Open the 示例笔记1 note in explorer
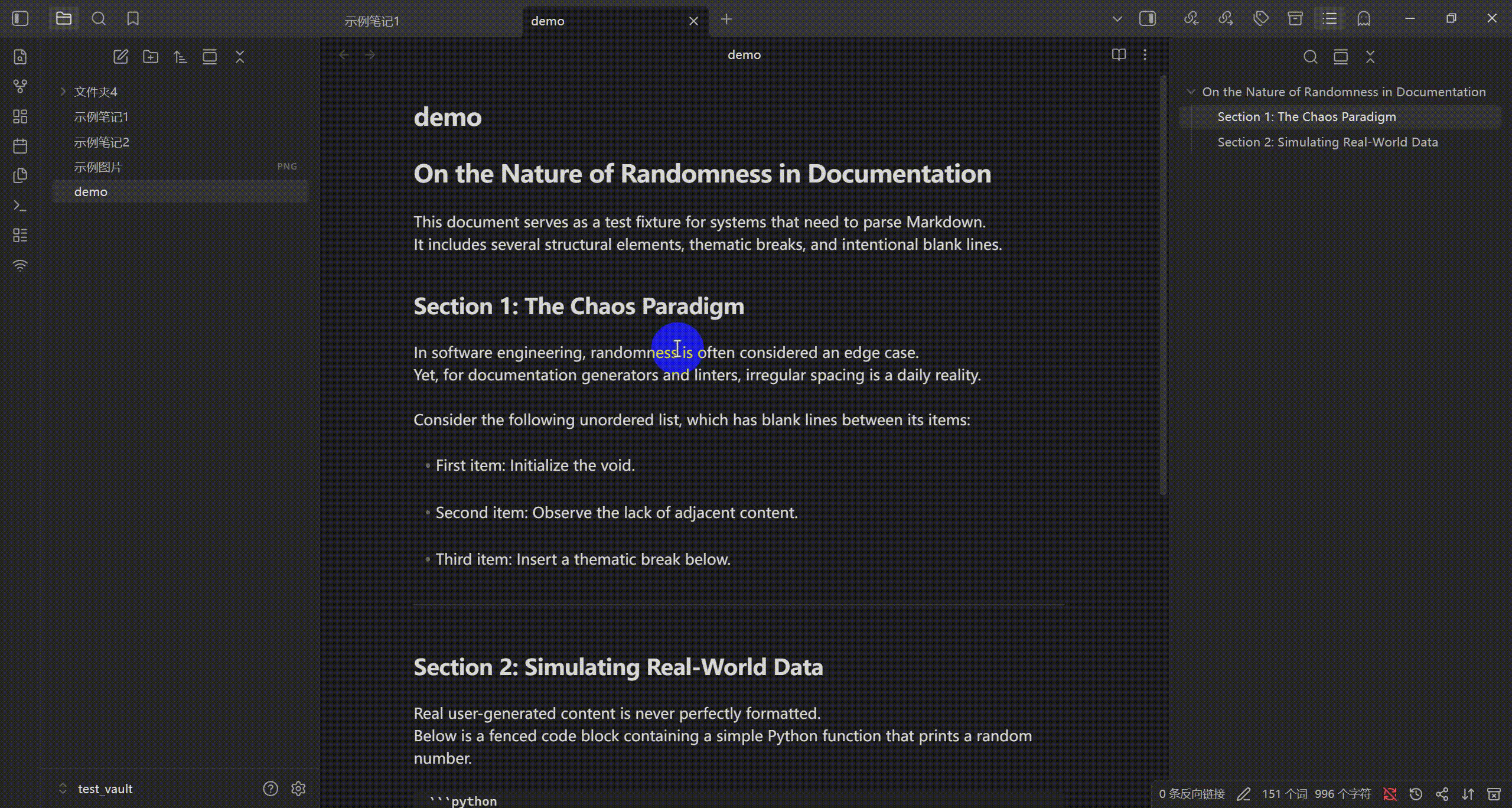Viewport: 1512px width, 808px height. coord(181,117)
